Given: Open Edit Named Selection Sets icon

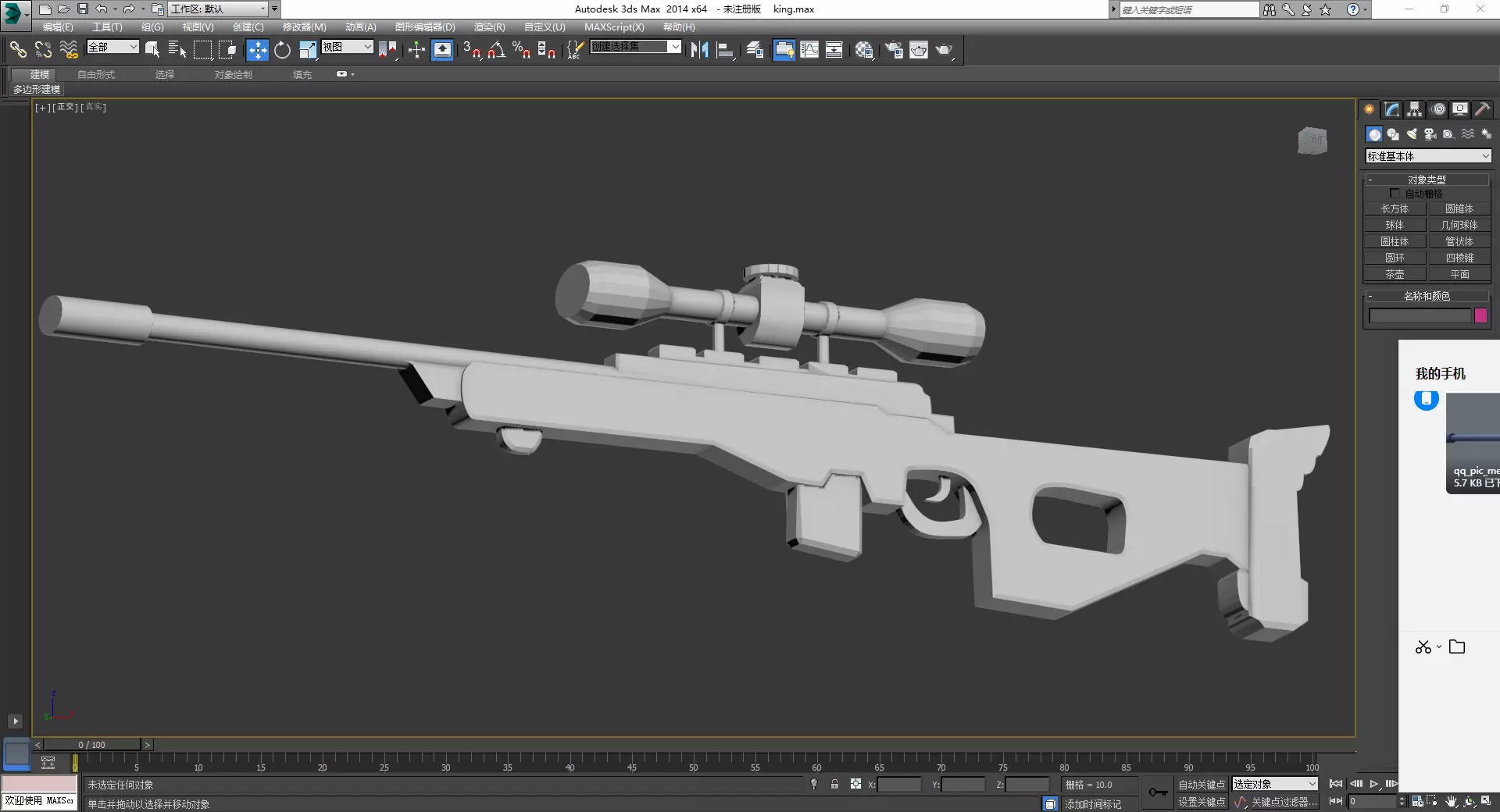Looking at the screenshot, I should click(x=574, y=50).
